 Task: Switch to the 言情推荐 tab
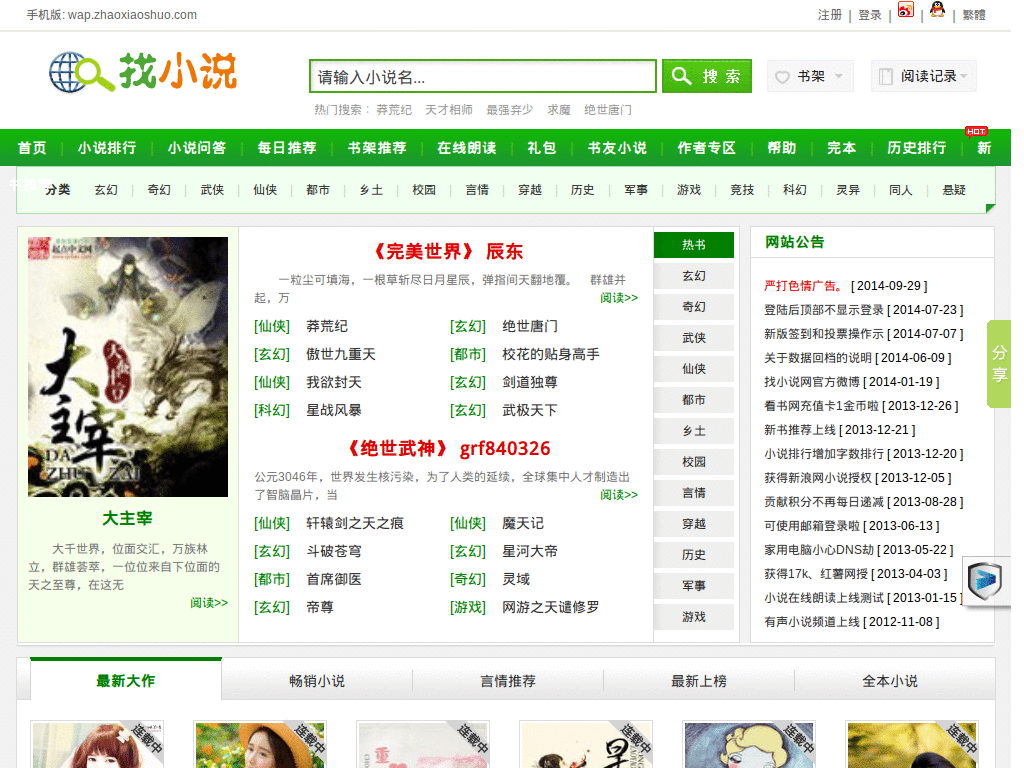pos(508,681)
